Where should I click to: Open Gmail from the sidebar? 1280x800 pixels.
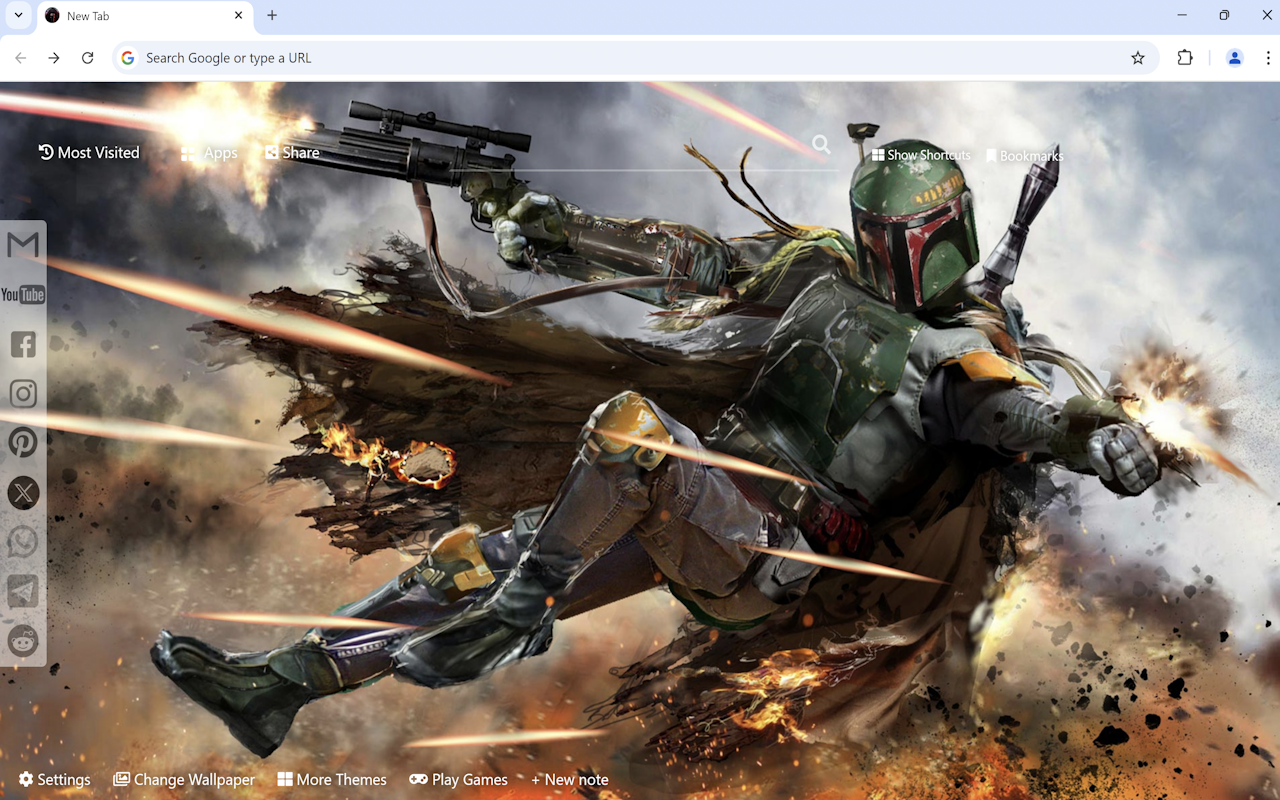point(23,245)
